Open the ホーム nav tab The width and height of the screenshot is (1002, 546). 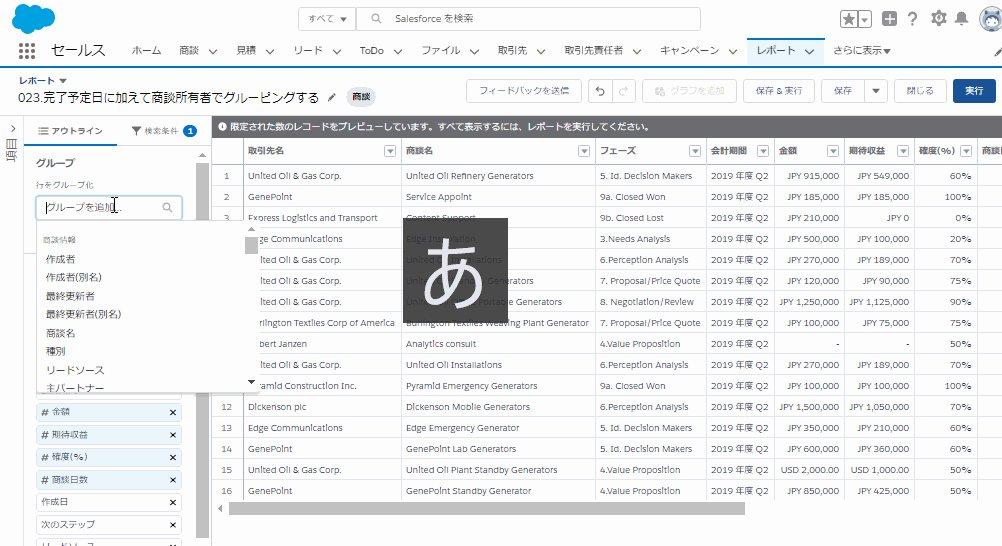pos(146,51)
